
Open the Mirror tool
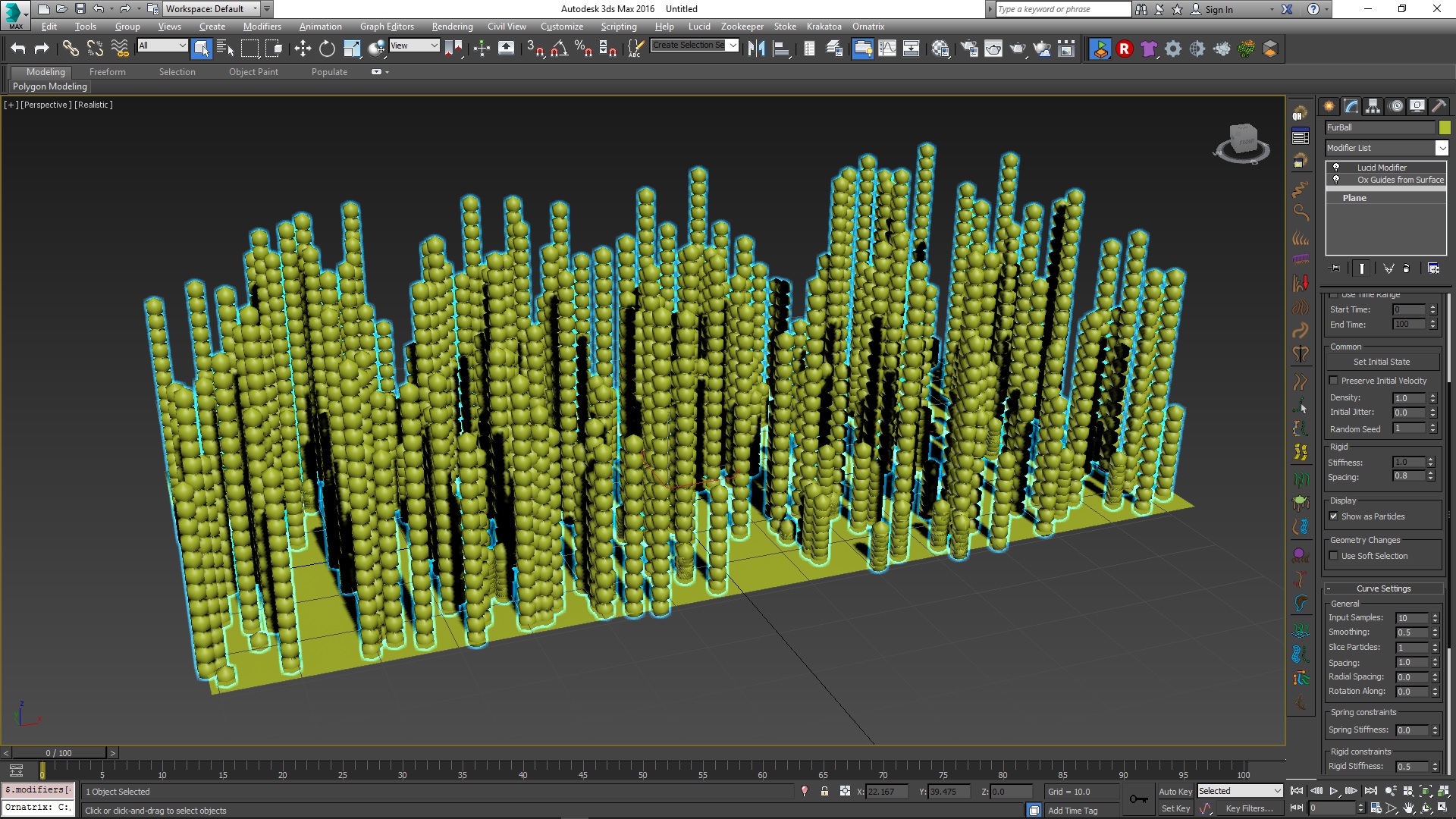756,49
